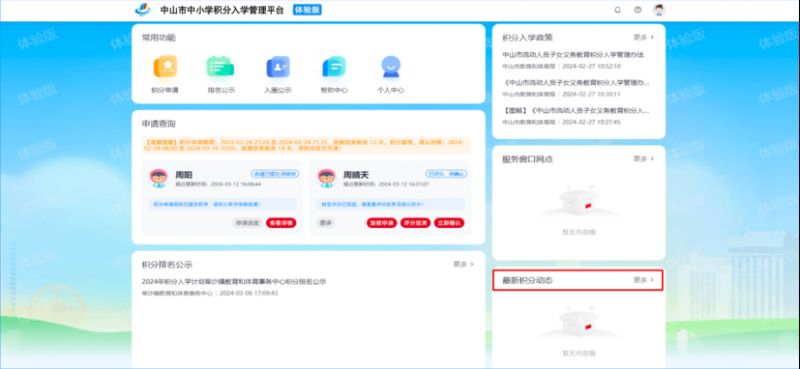Click the name 周阳 on the application card
This screenshot has width=800, height=369.
point(184,175)
